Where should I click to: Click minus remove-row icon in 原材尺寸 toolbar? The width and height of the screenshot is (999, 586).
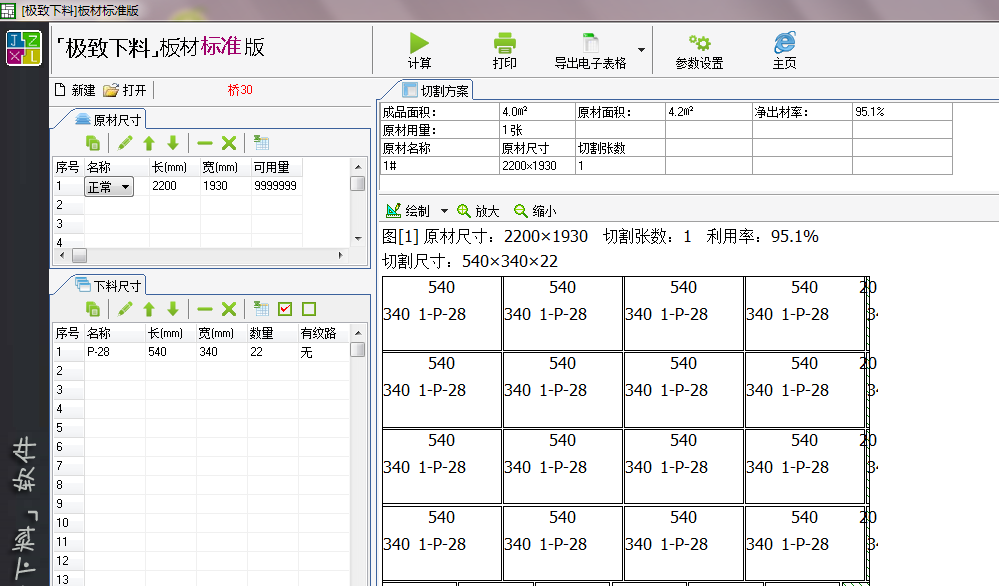tap(205, 143)
